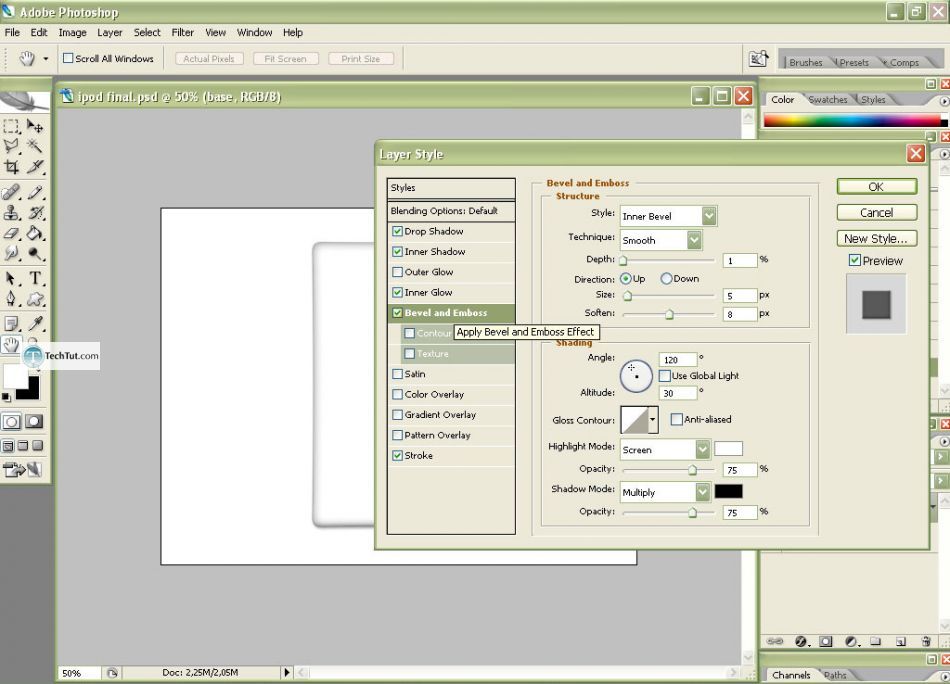This screenshot has width=950, height=684.
Task: Click Cancel in Layer Style dialog
Action: 876,213
